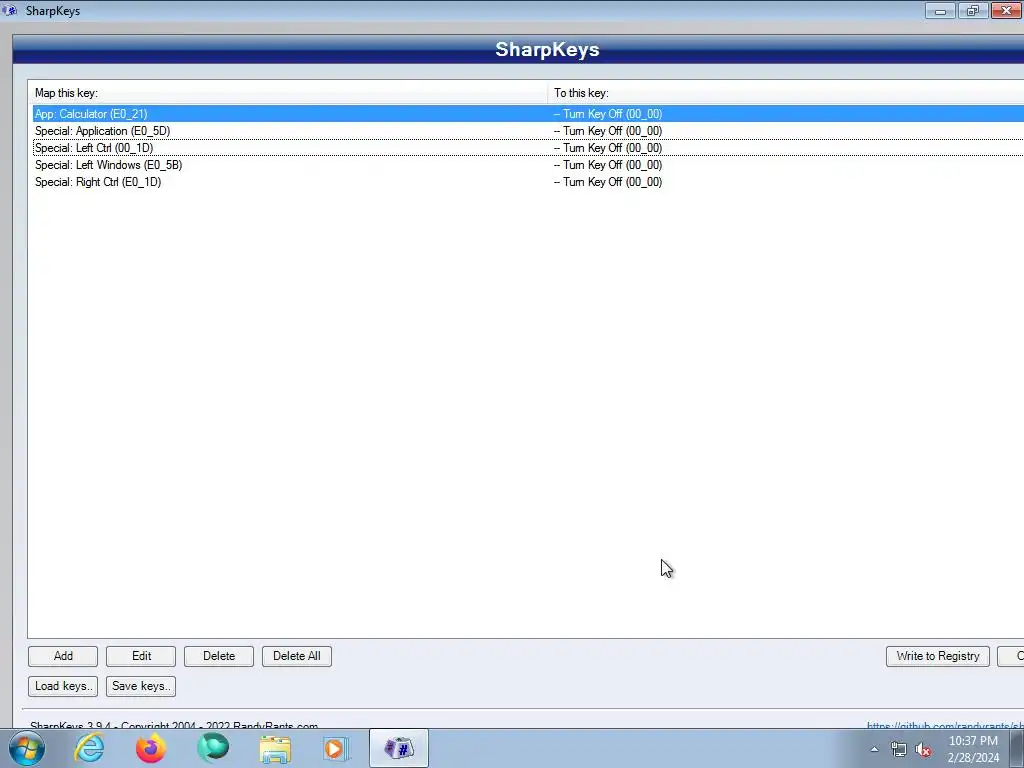Viewport: 1024px width, 768px height.
Task: Open the GitHub link at bottom right
Action: [945, 725]
